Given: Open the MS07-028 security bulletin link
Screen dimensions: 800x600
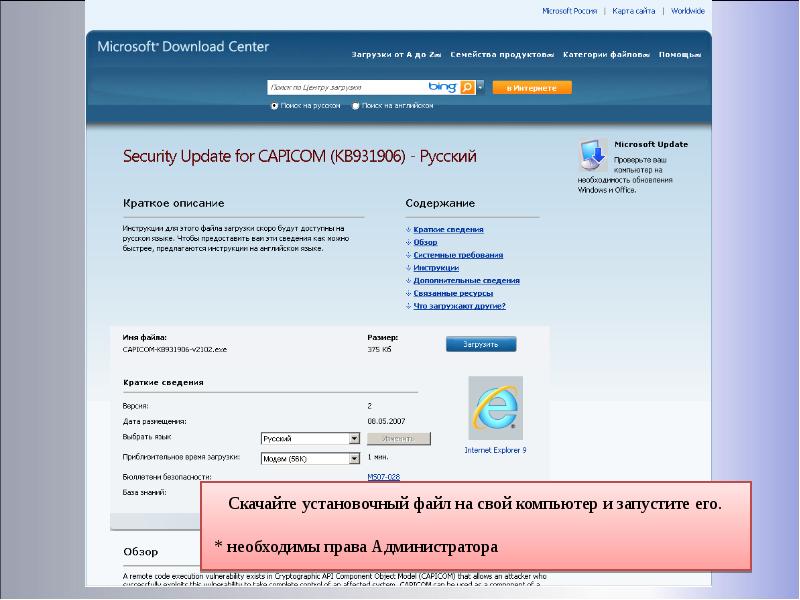Looking at the screenshot, I should [383, 477].
